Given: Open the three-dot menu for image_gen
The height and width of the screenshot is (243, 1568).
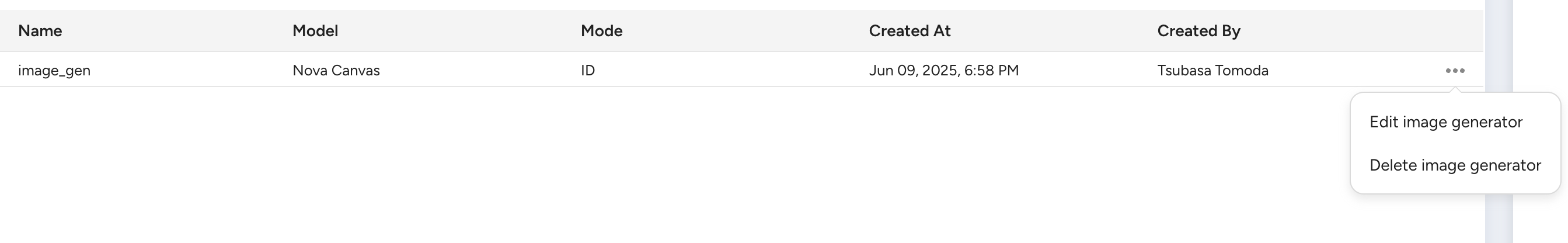Looking at the screenshot, I should [1455, 71].
